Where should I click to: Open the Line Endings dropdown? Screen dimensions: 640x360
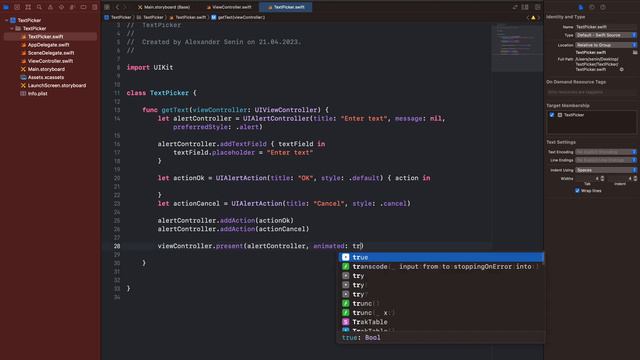(606, 160)
